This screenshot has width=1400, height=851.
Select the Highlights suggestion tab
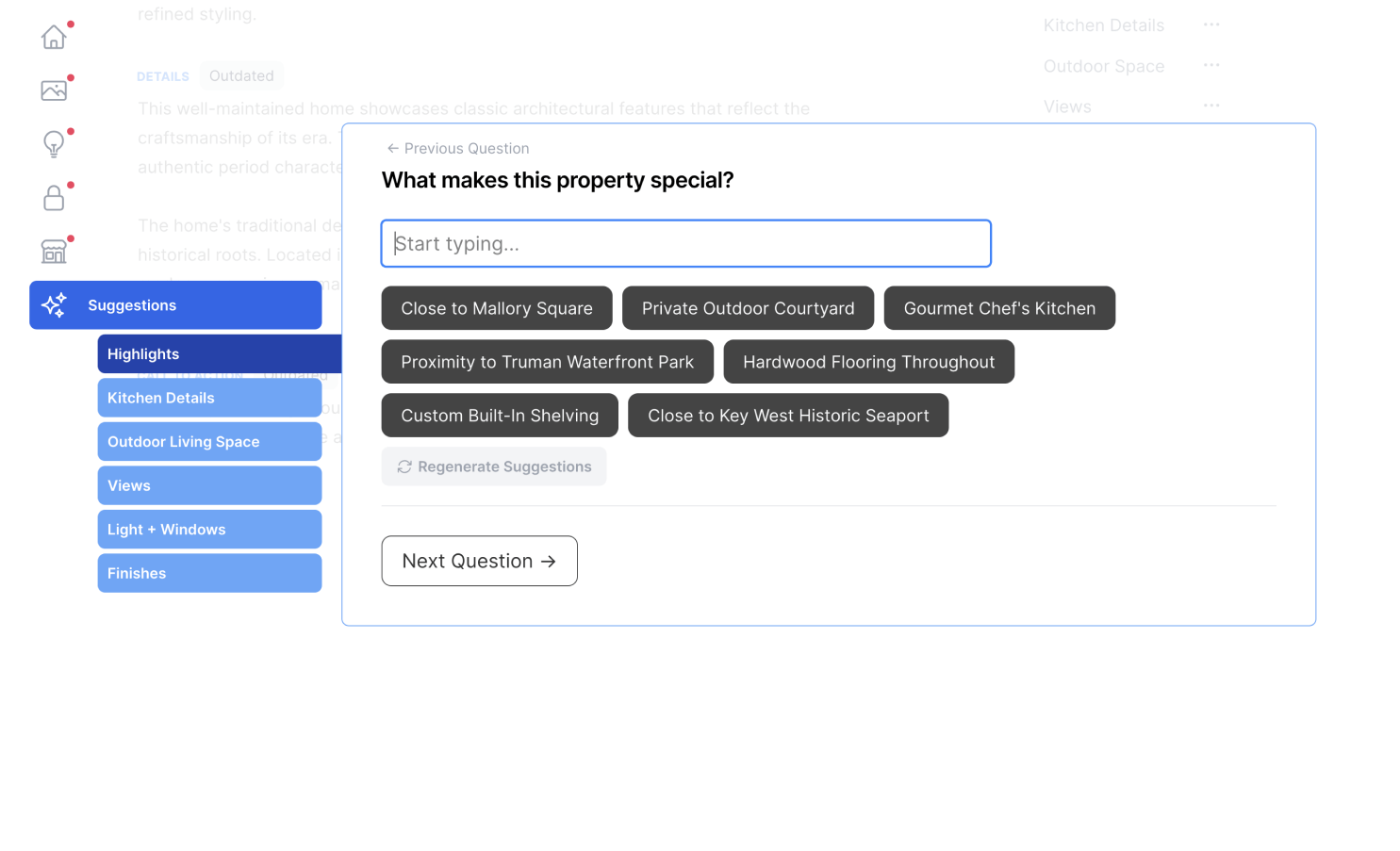click(219, 354)
